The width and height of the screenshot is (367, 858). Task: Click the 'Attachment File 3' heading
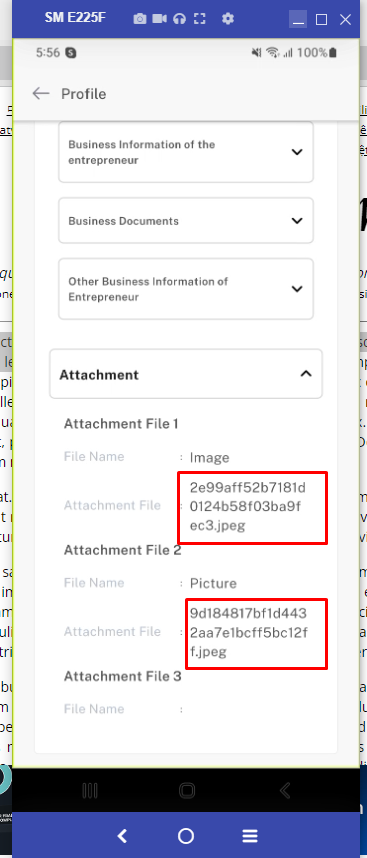point(123,676)
